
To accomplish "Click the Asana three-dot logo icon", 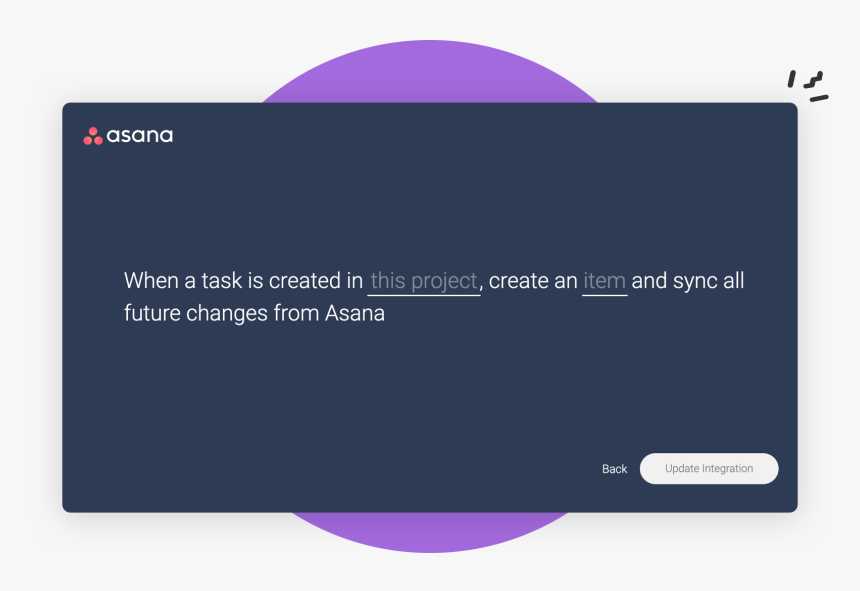I will [93, 136].
